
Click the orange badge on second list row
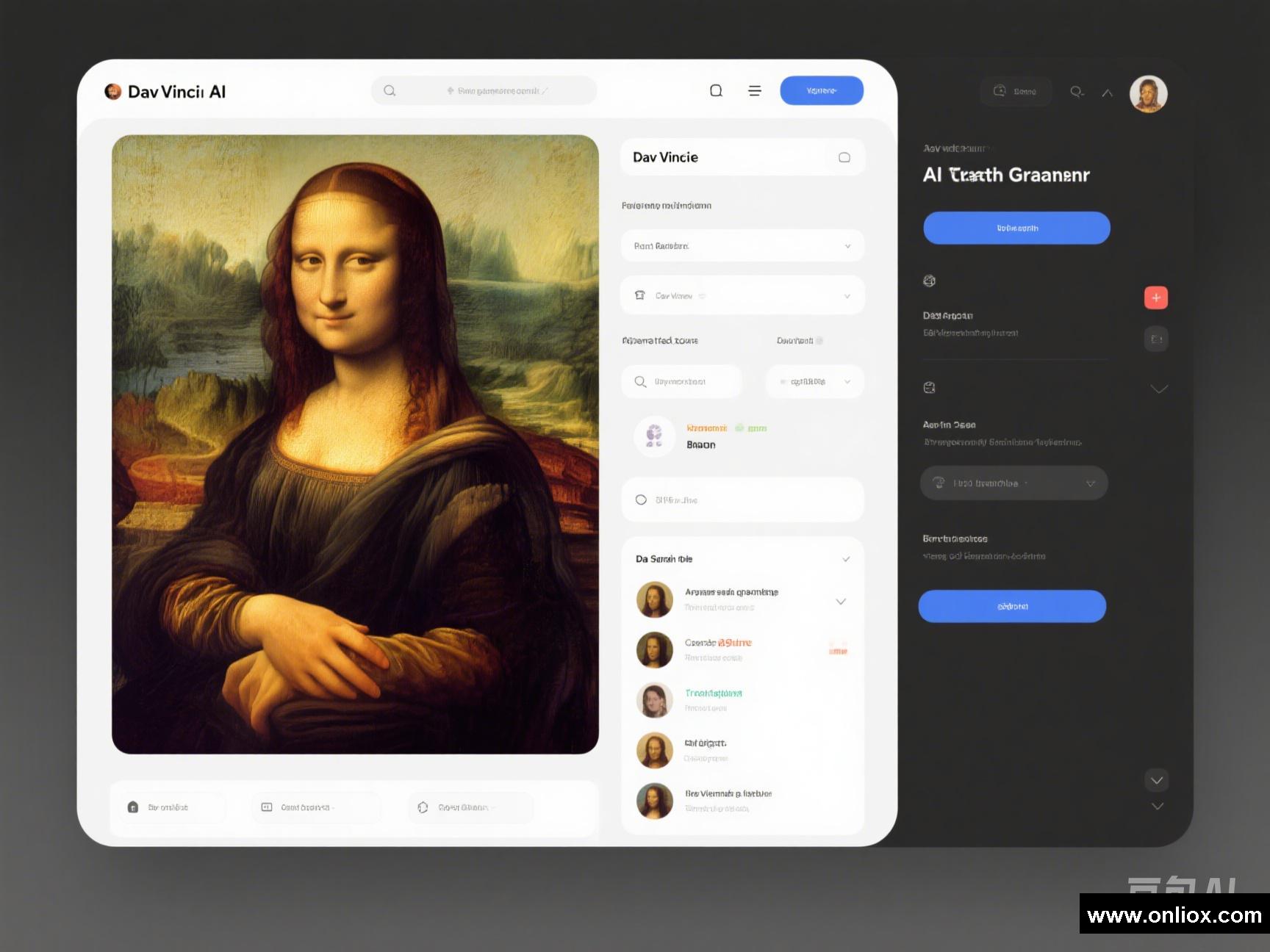pyautogui.click(x=838, y=649)
